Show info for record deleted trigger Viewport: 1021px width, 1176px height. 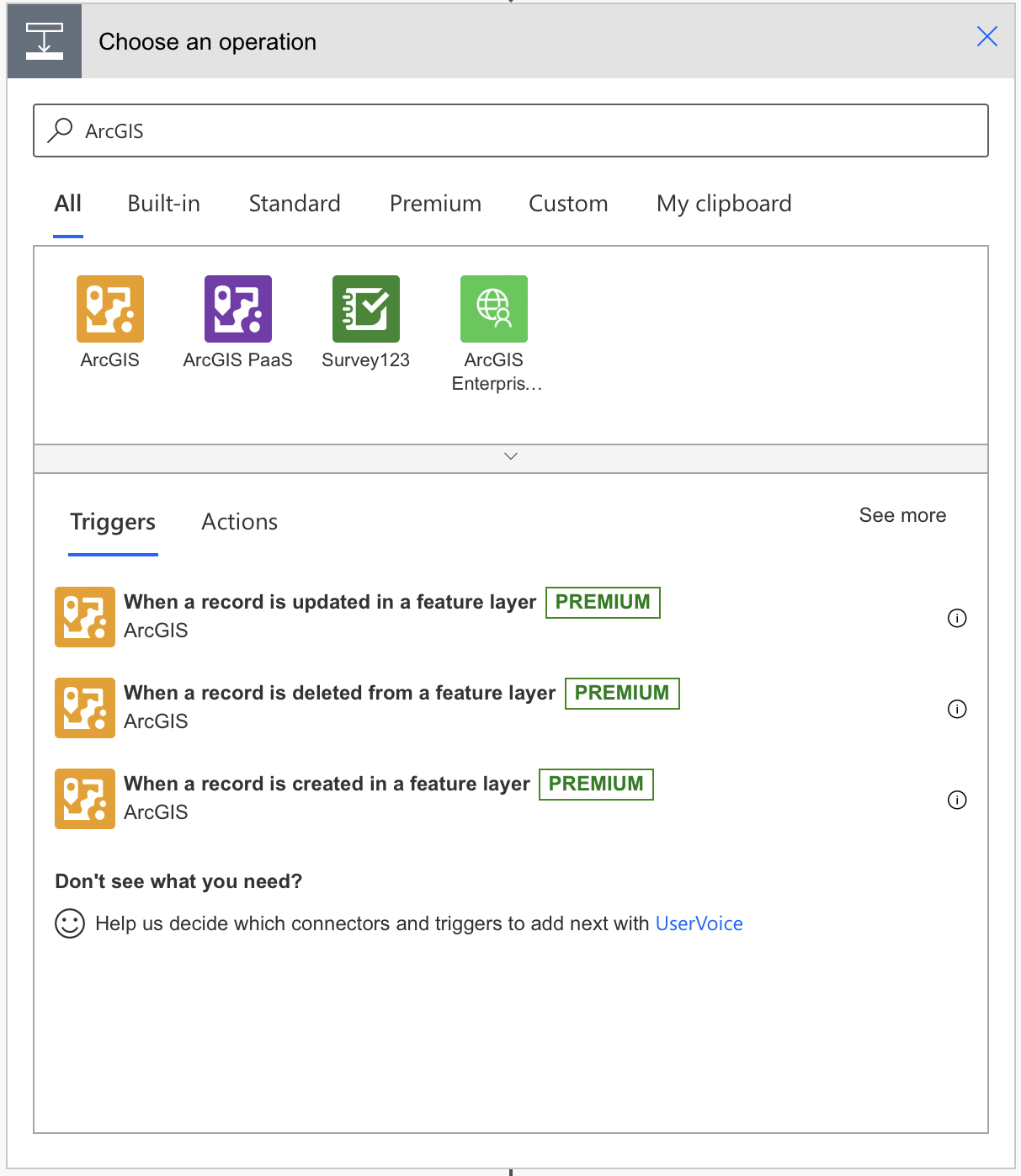click(957, 710)
